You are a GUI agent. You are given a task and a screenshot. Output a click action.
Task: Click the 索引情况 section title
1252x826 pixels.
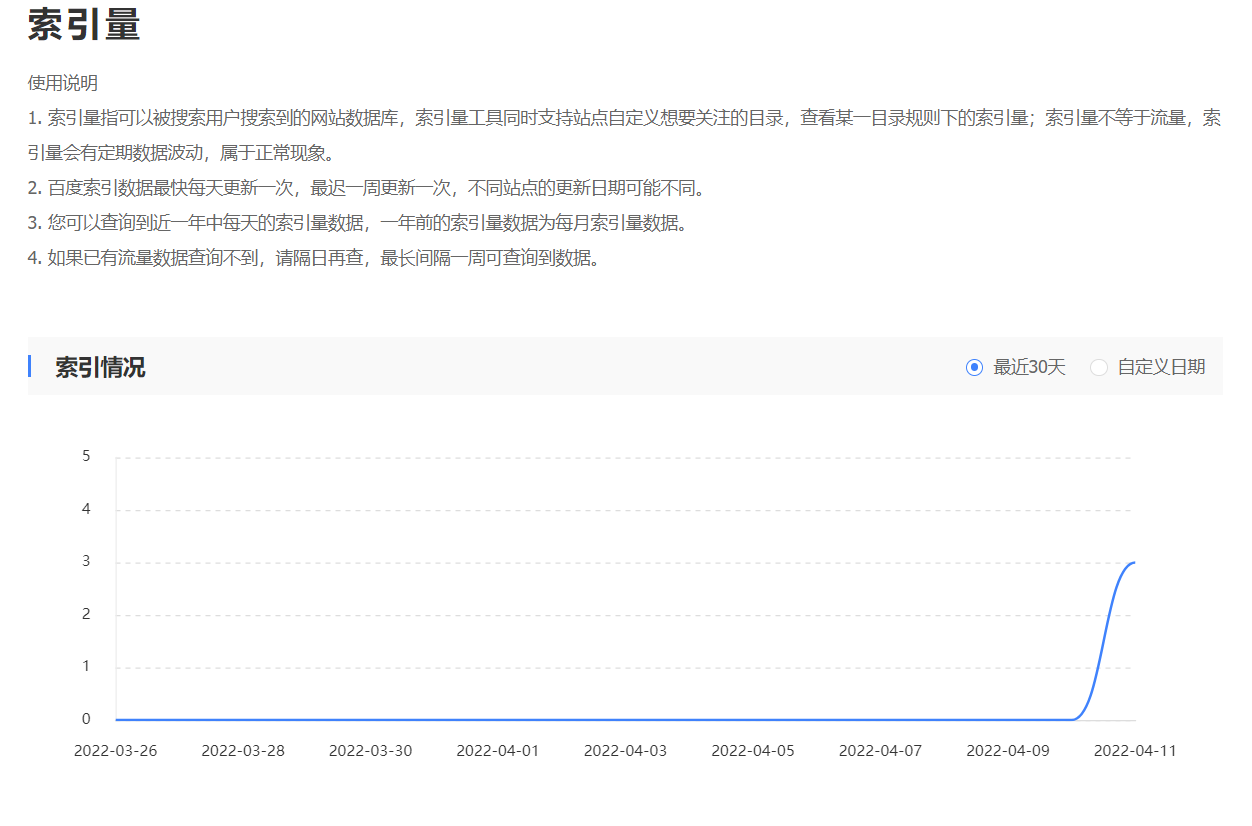(x=100, y=367)
